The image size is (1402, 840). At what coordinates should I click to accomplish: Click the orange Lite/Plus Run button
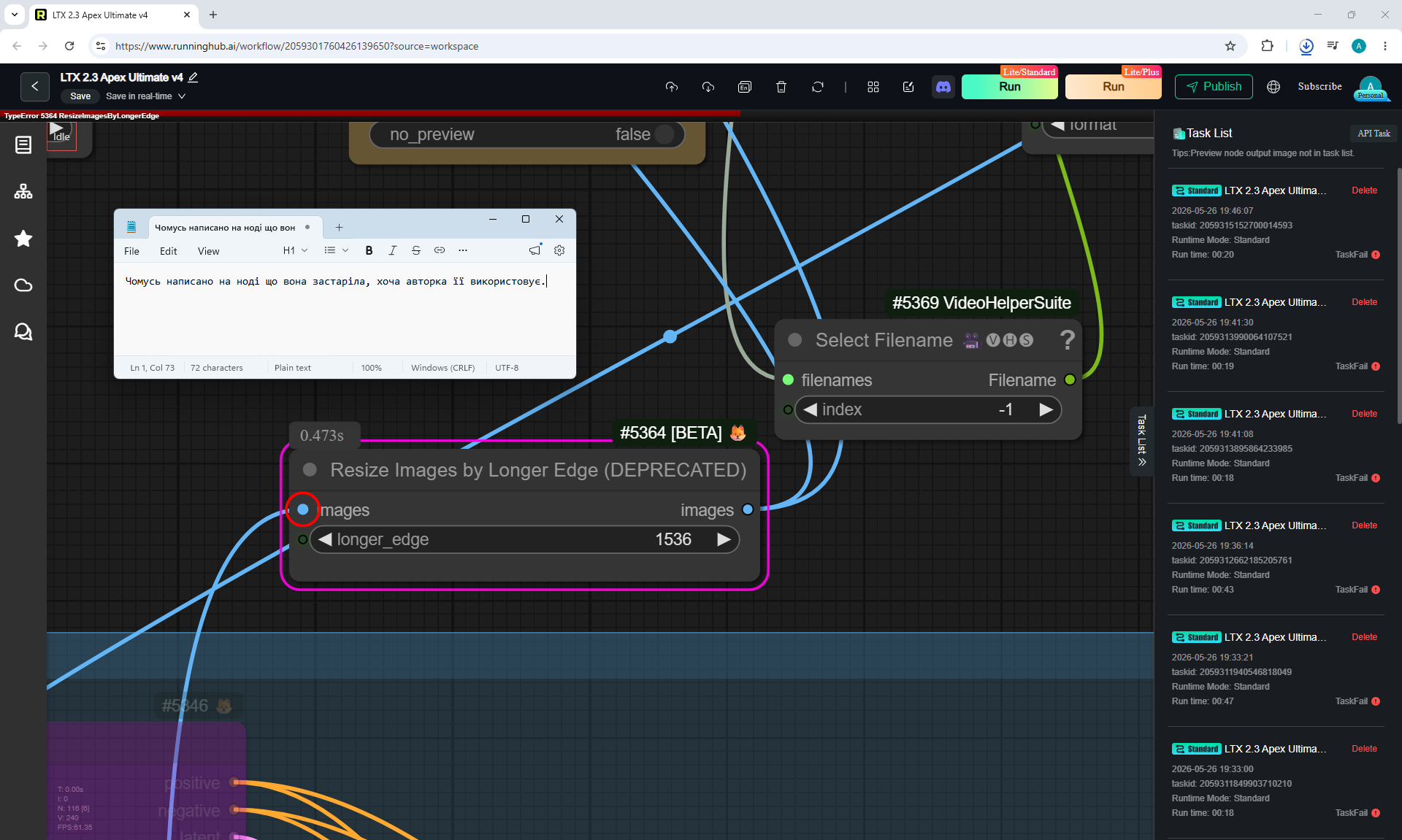[x=1113, y=87]
